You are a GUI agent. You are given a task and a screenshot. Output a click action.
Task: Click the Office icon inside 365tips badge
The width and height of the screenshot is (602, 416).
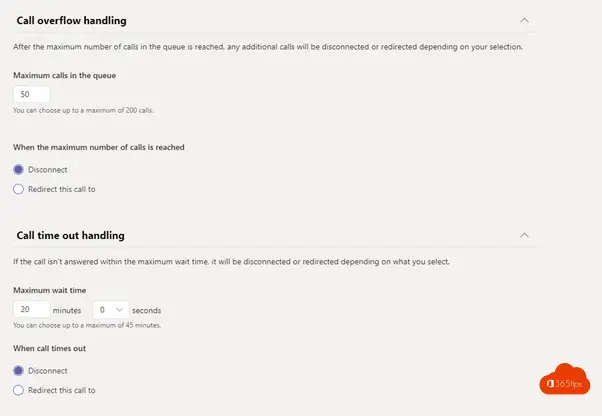click(550, 384)
